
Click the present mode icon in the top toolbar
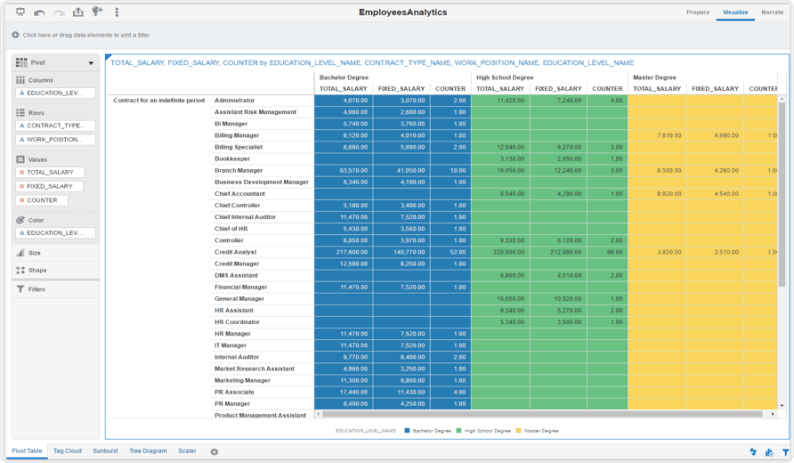point(21,12)
